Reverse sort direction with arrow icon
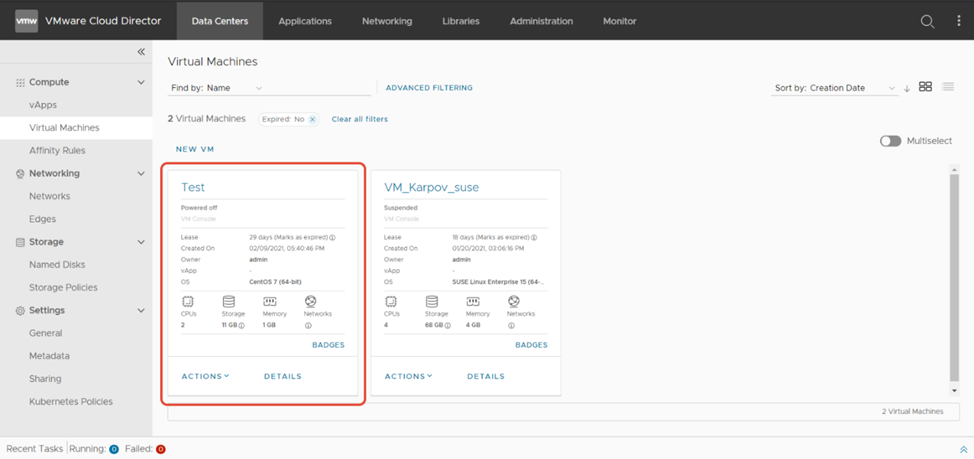 pyautogui.click(x=907, y=88)
